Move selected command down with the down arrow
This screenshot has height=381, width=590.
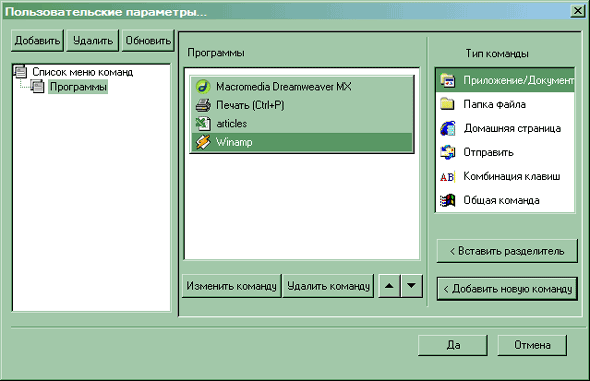coord(412,286)
